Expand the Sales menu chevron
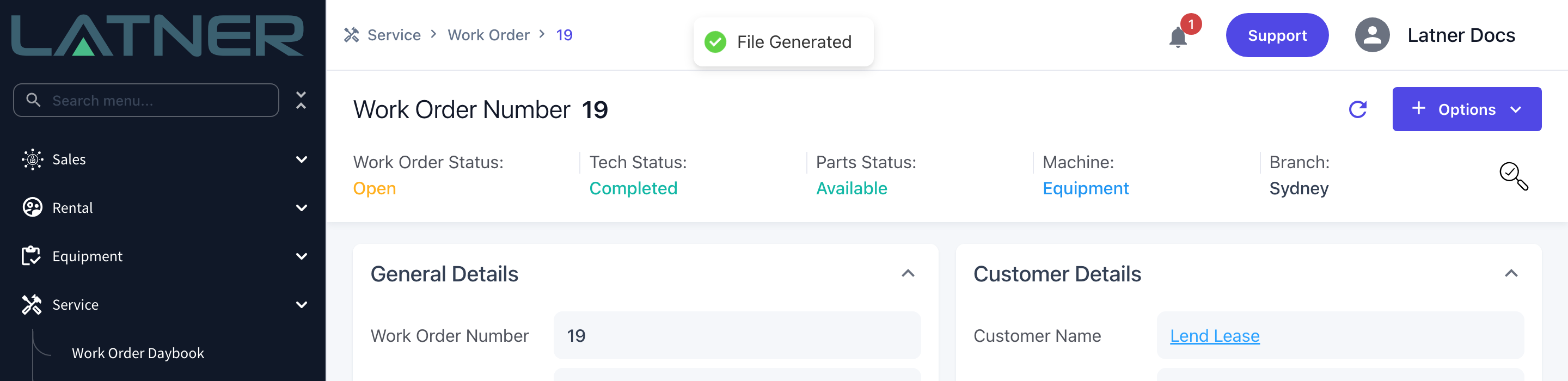This screenshot has height=381, width=1568. tap(301, 159)
